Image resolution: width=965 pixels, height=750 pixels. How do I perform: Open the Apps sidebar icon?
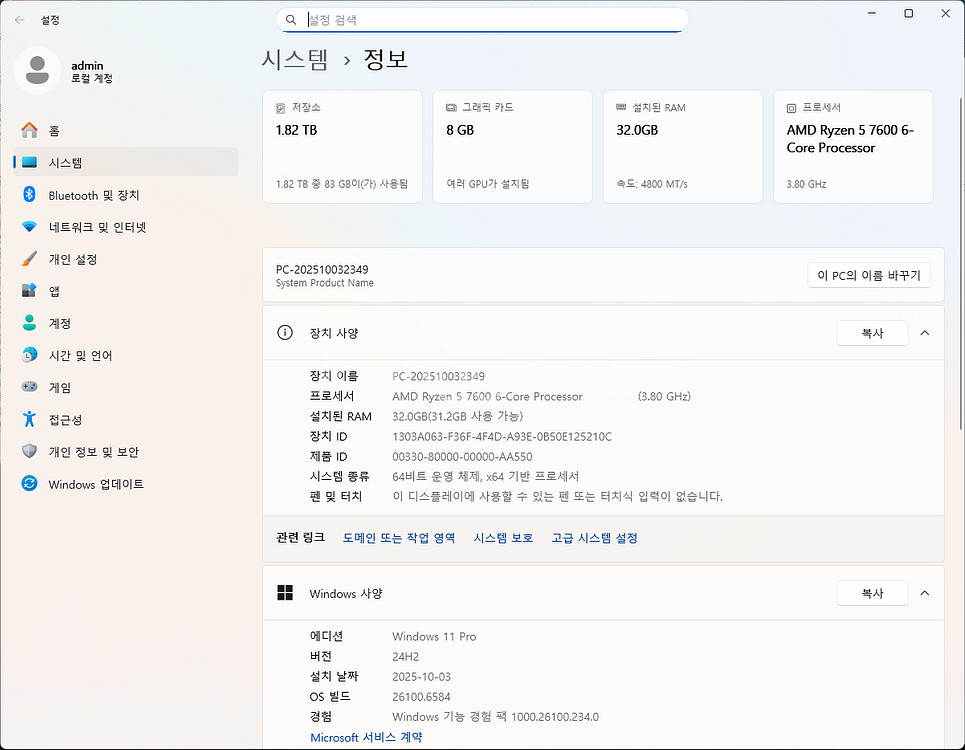click(29, 291)
